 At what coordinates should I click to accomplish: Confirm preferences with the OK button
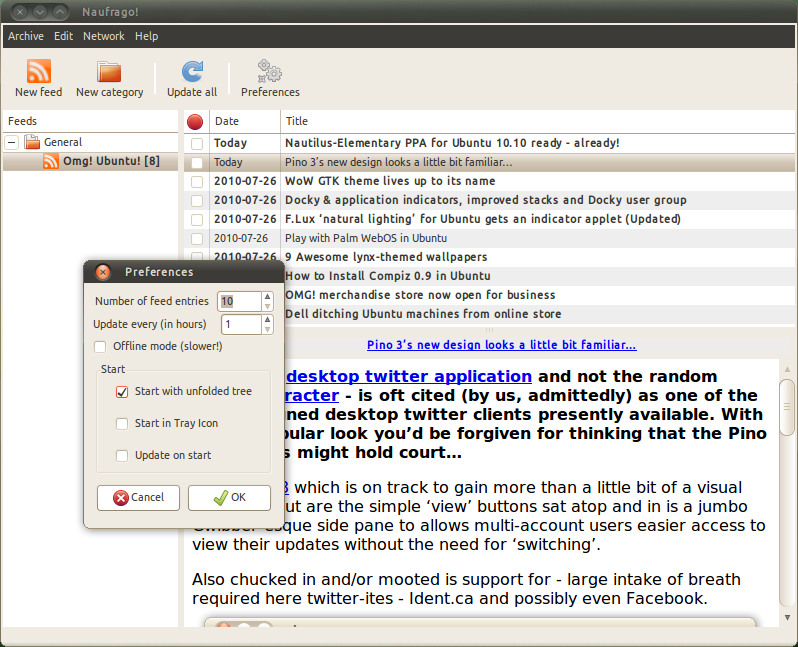point(230,498)
